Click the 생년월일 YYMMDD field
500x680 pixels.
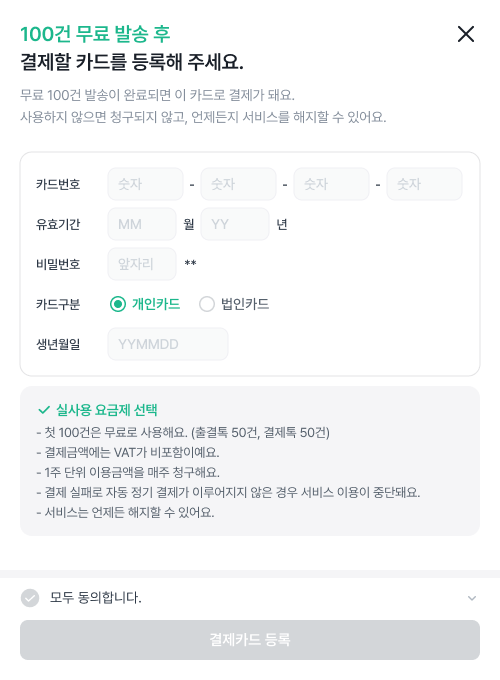pyautogui.click(x=168, y=344)
